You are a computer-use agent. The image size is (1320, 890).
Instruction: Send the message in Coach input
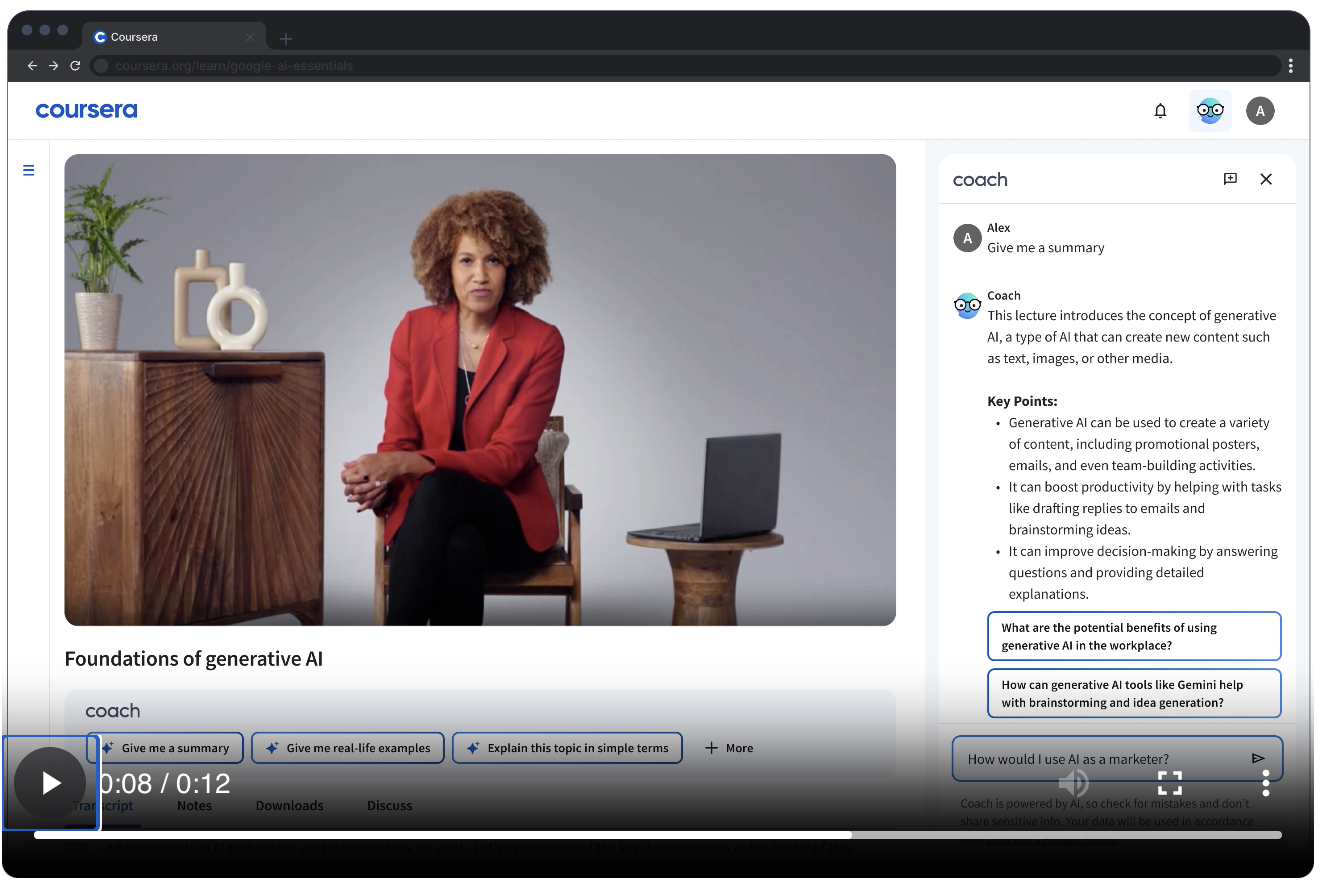(1258, 759)
